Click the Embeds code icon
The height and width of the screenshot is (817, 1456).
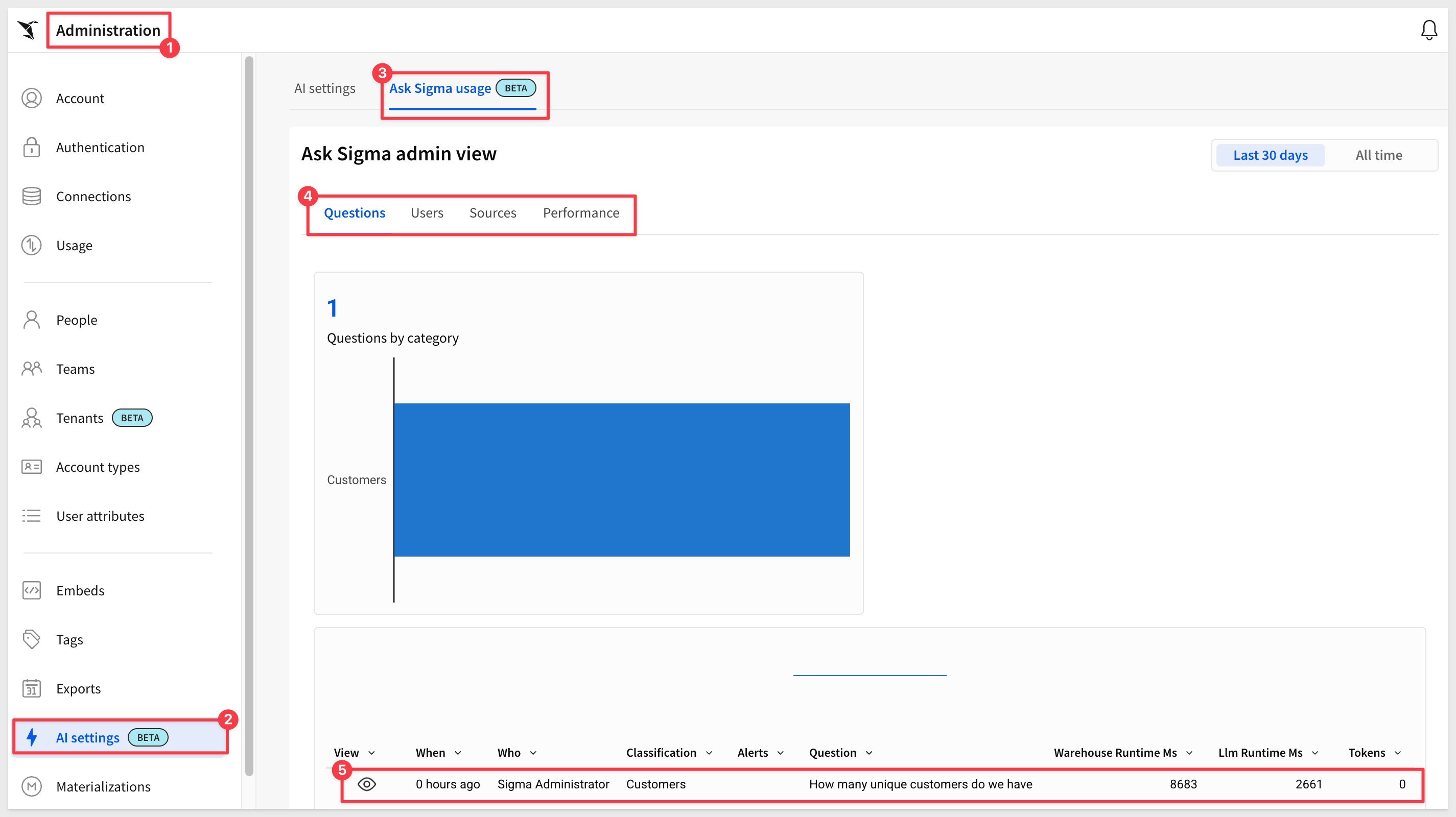[x=32, y=590]
